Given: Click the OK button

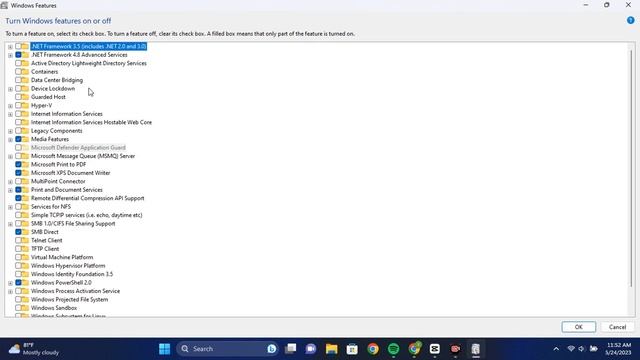Looking at the screenshot, I should coord(578,327).
